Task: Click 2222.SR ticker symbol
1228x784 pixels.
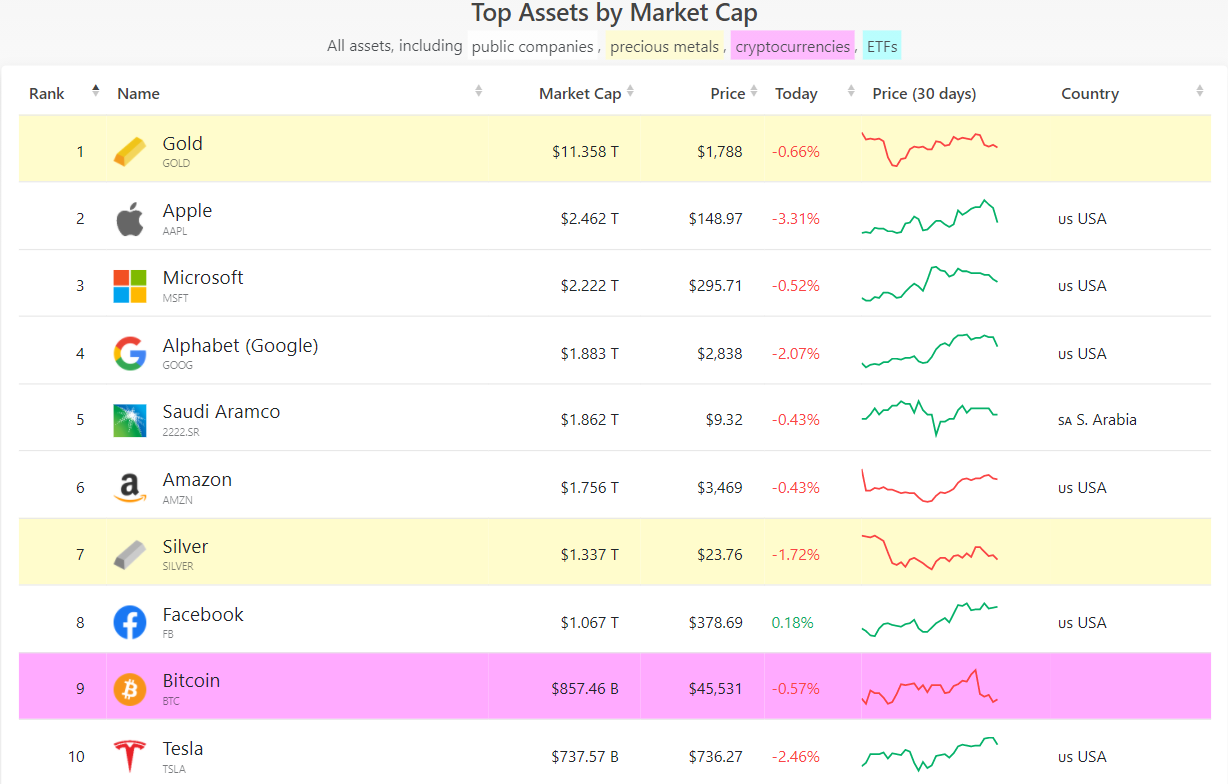Action: coord(182,432)
